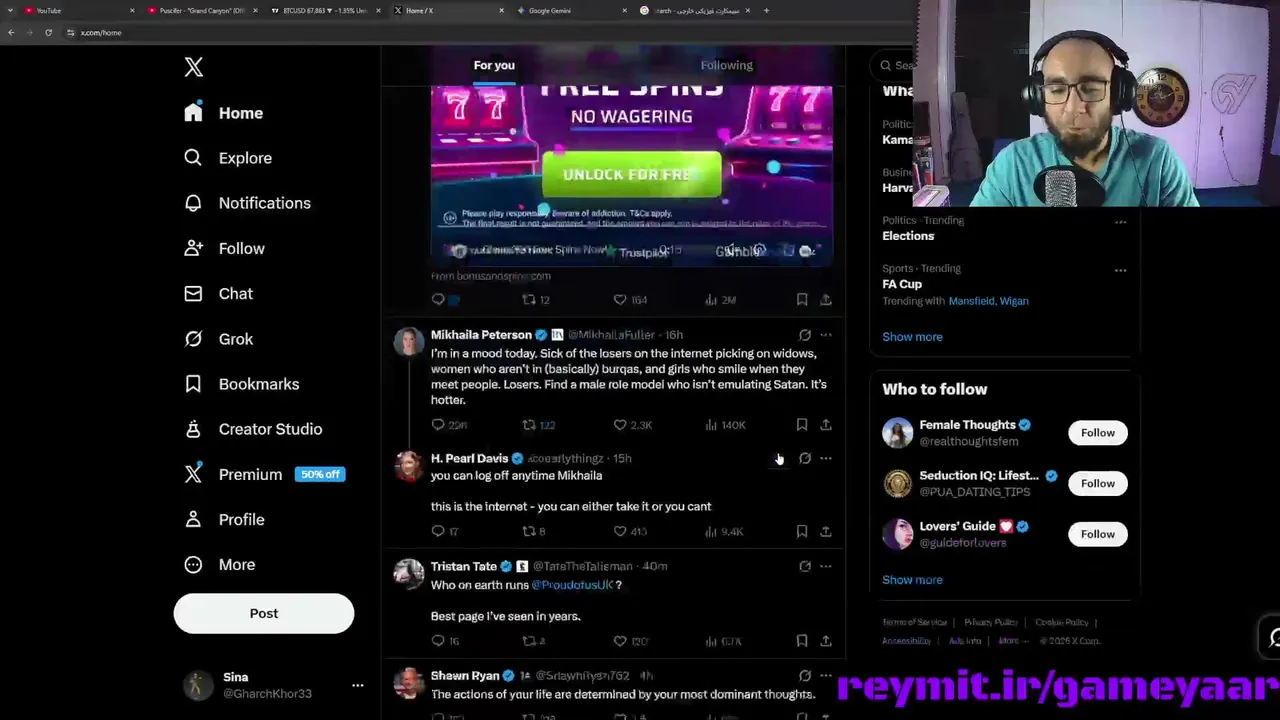The width and height of the screenshot is (1280, 720).
Task: Share Tristan Tate's post
Action: click(x=826, y=641)
